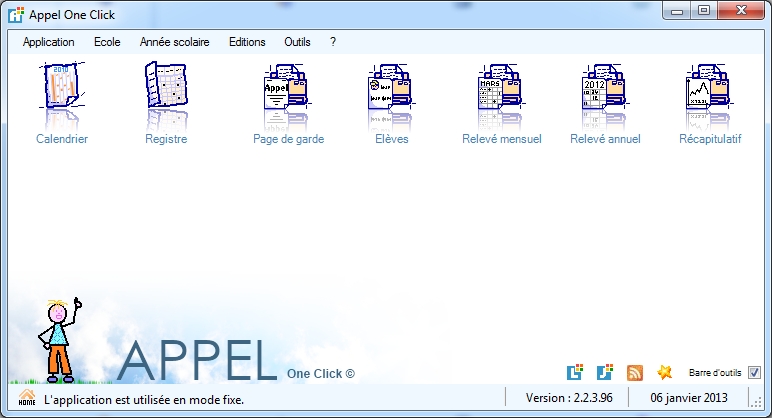Click the yellow star icon

665,372
